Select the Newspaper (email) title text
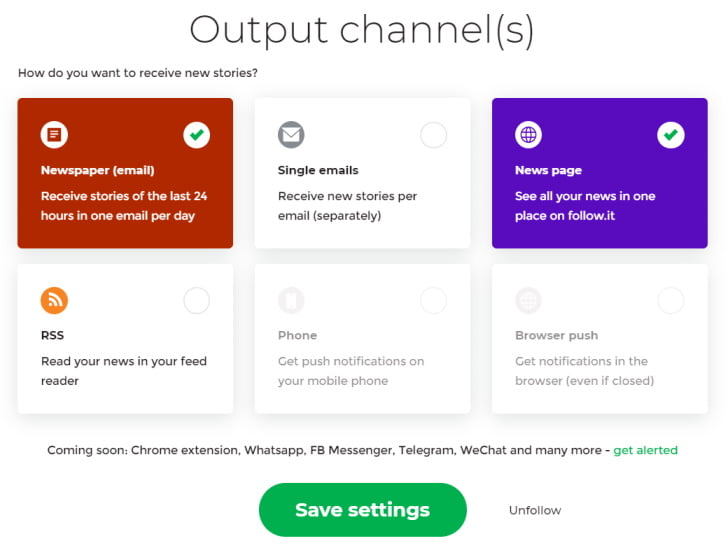The width and height of the screenshot is (728, 548). tap(98, 170)
